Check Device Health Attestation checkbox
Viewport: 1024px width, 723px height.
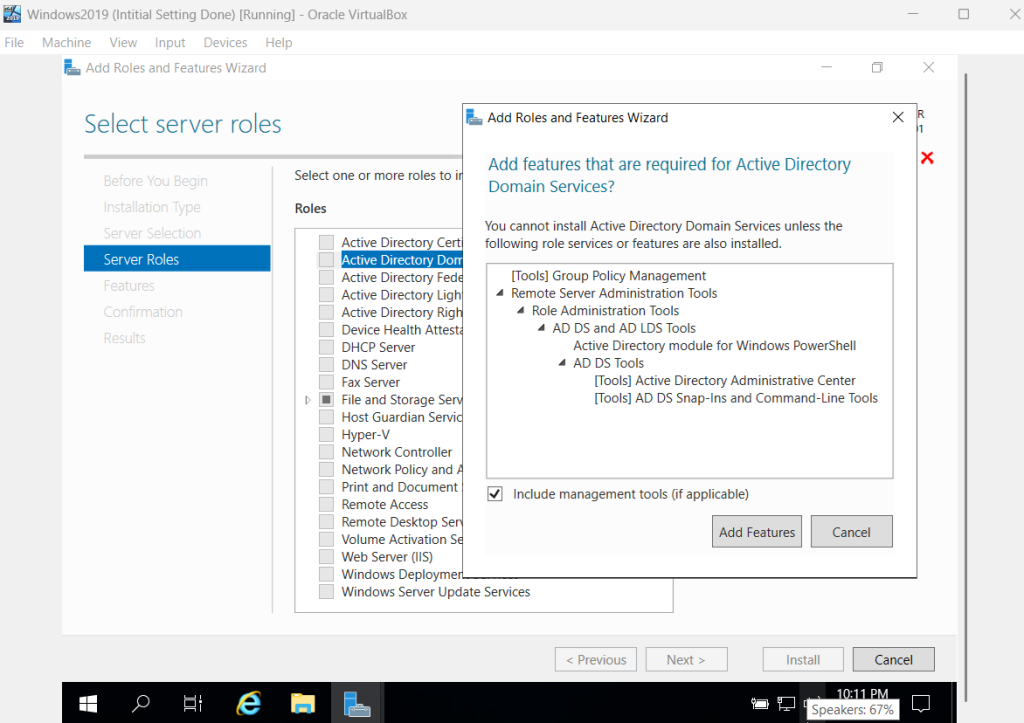(x=327, y=330)
